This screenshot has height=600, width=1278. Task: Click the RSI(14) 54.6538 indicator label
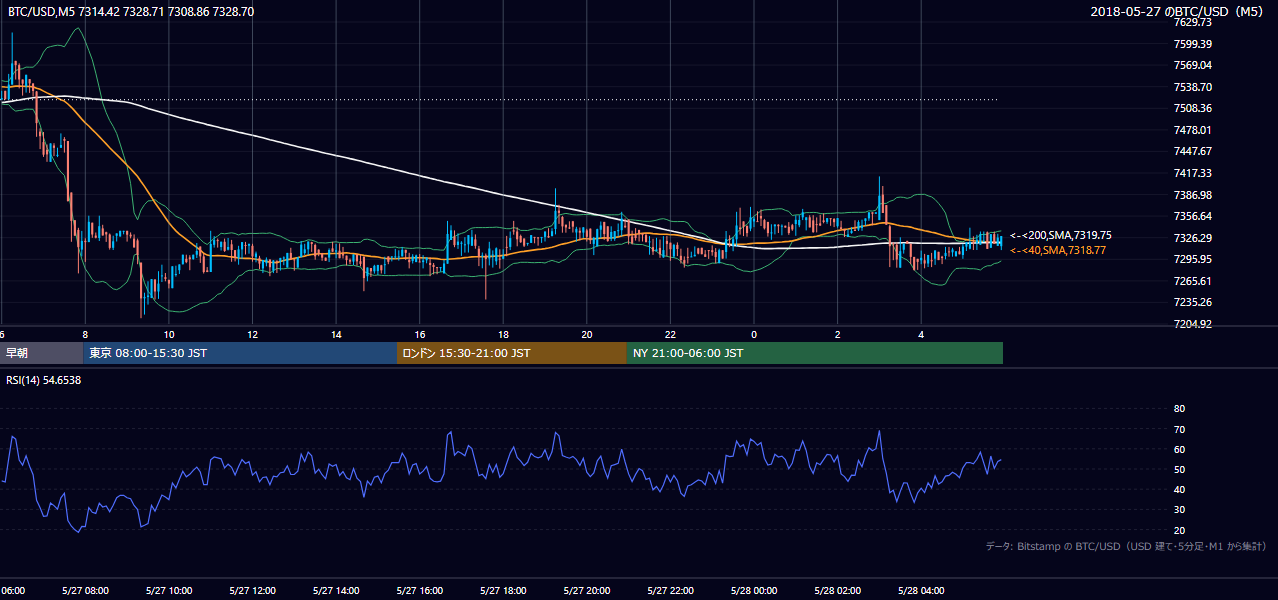(x=43, y=380)
